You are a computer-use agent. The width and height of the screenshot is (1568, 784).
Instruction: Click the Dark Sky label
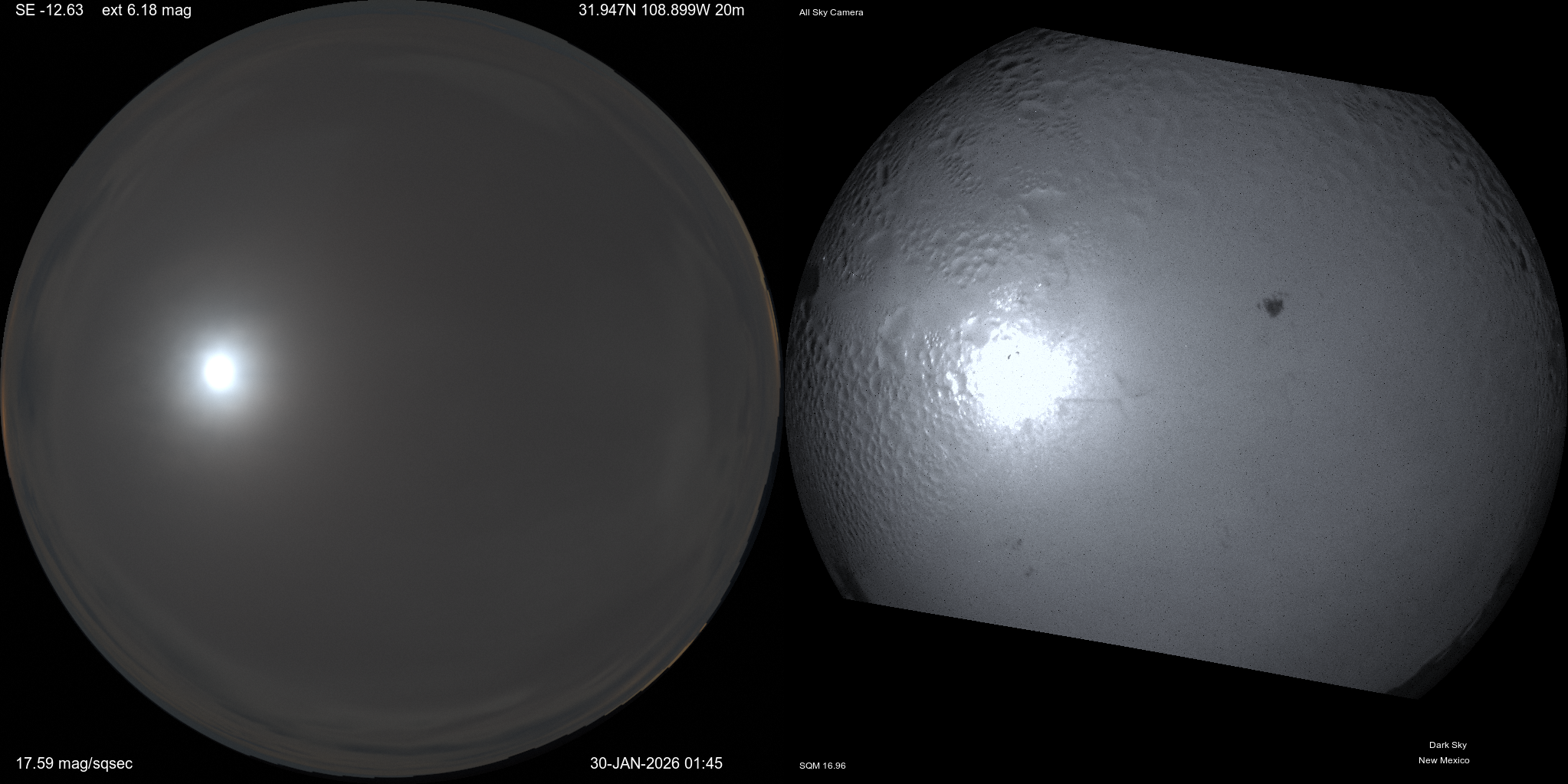(1448, 745)
